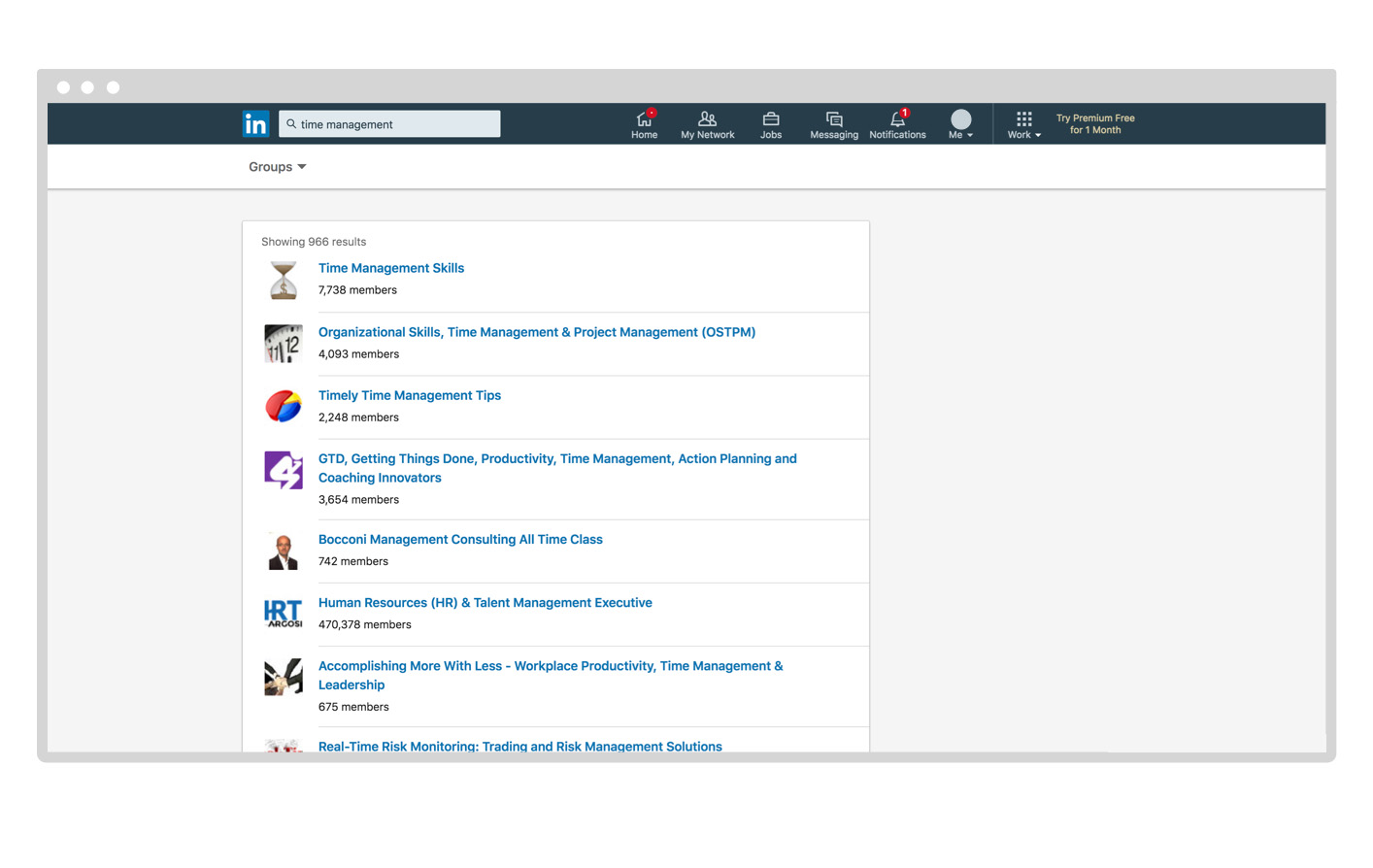Expand the Groups filter dropdown
This screenshot has height=868, width=1373.
pyautogui.click(x=277, y=167)
